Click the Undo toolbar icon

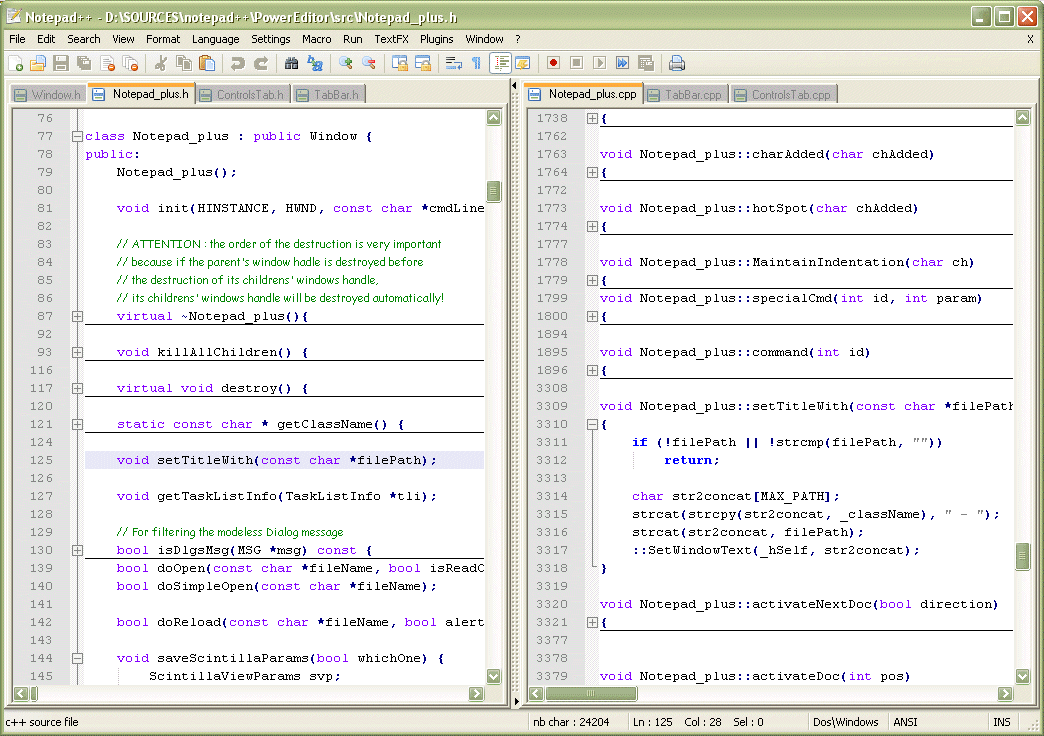point(239,62)
